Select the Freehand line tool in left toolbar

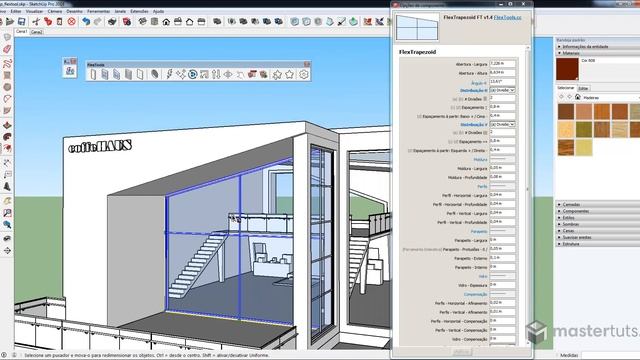(x=7, y=63)
